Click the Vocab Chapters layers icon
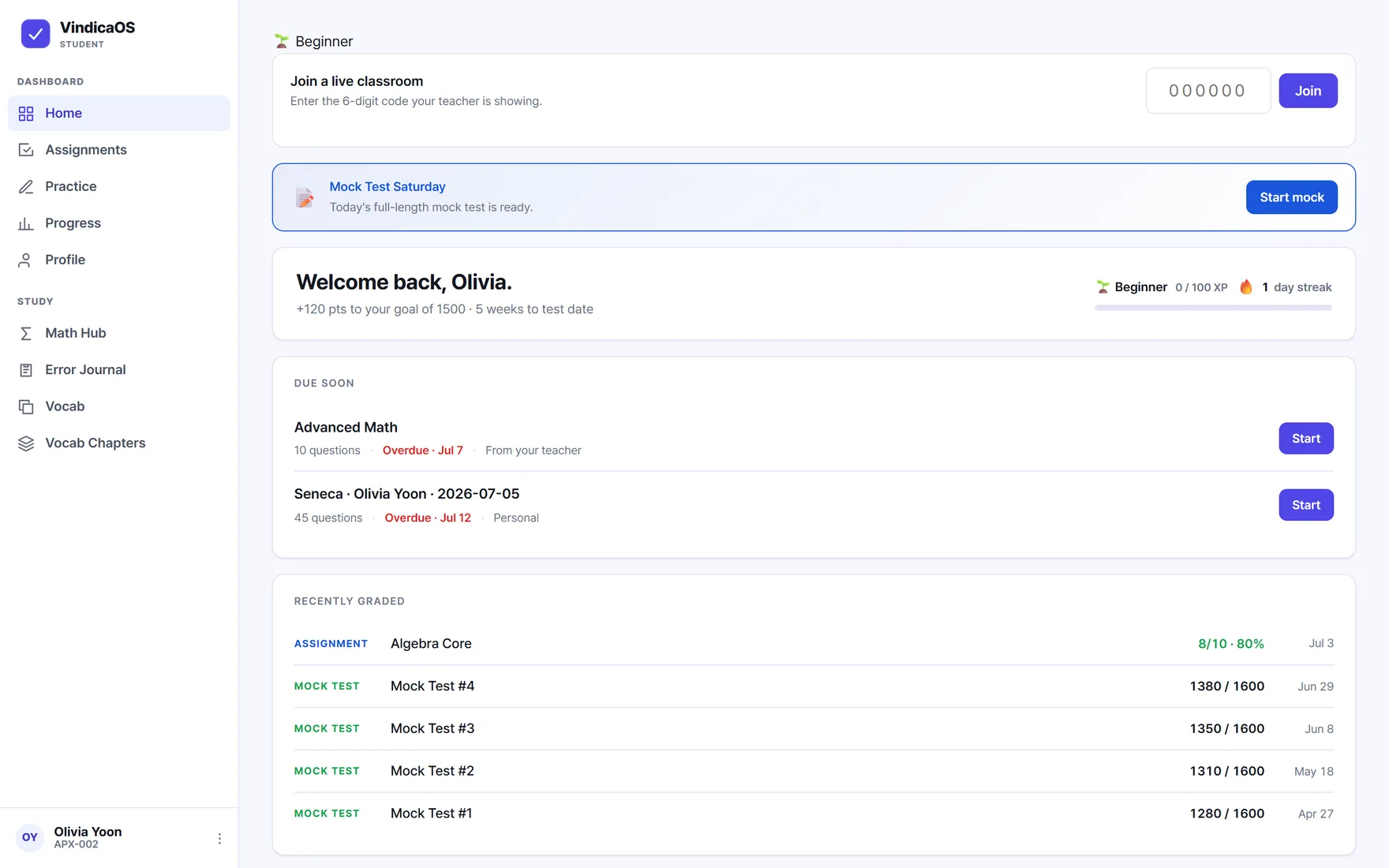 click(x=26, y=443)
